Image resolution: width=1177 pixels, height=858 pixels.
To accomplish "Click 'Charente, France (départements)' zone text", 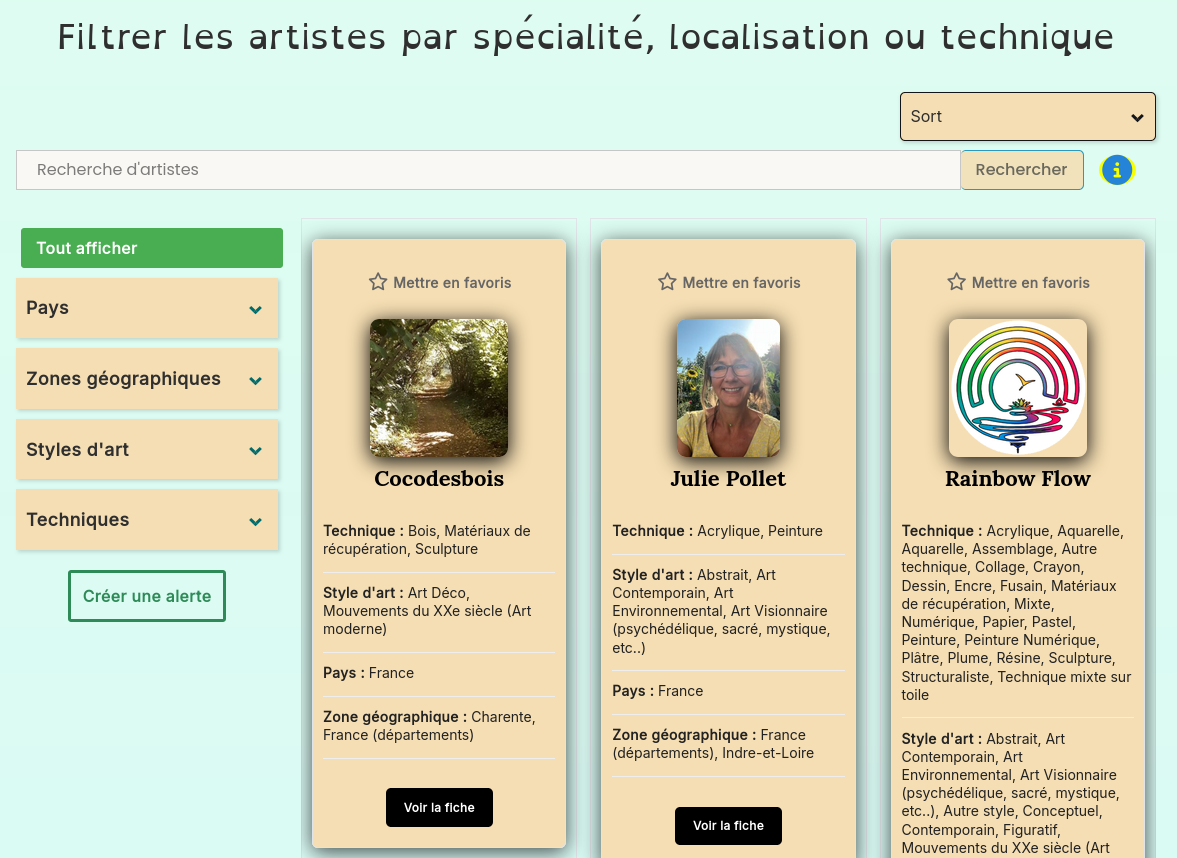I will (429, 726).
